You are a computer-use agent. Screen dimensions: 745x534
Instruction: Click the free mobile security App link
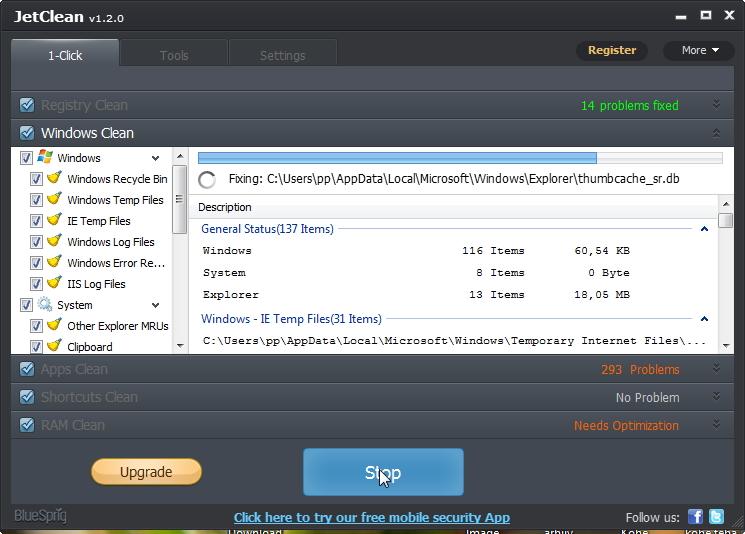click(x=371, y=517)
